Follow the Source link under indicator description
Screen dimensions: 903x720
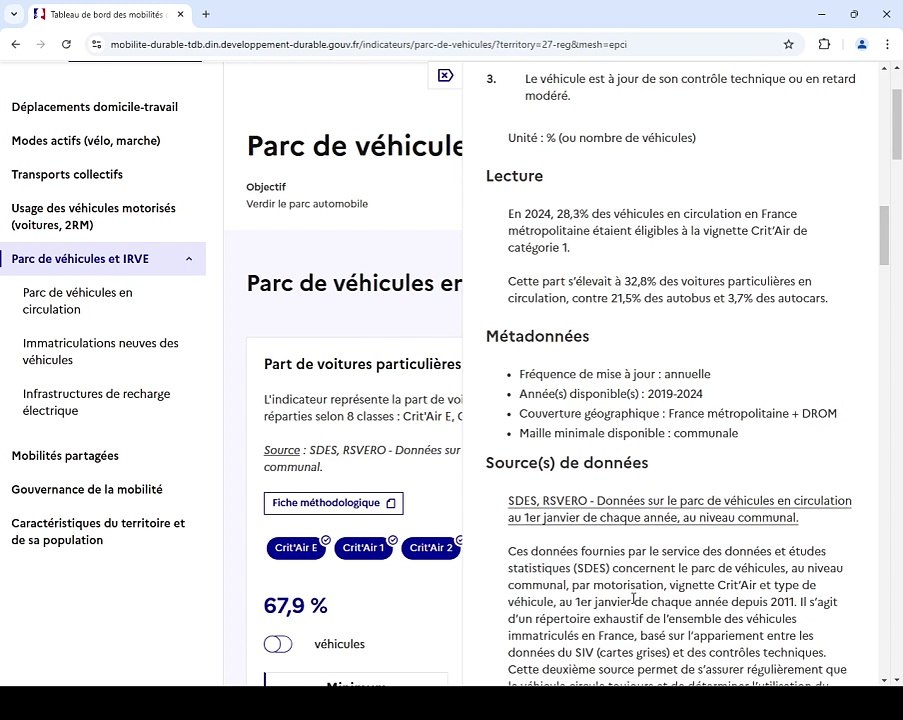tap(282, 450)
